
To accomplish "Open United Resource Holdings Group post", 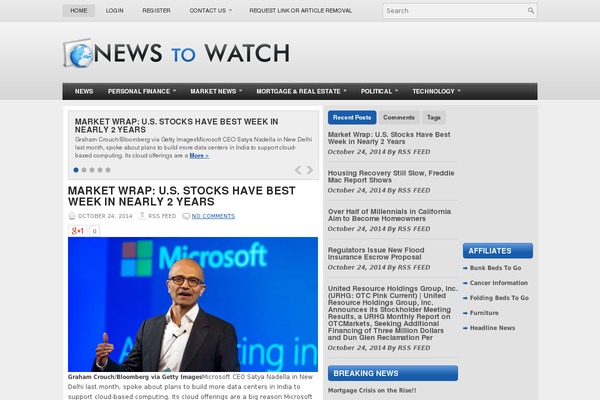I will (x=393, y=313).
